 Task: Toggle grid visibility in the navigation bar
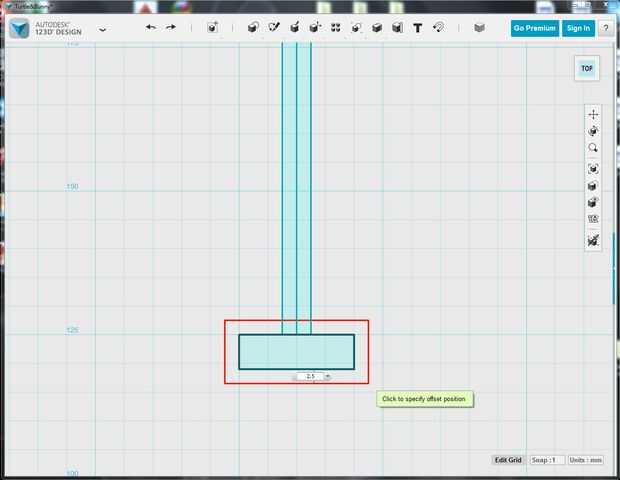click(x=593, y=219)
